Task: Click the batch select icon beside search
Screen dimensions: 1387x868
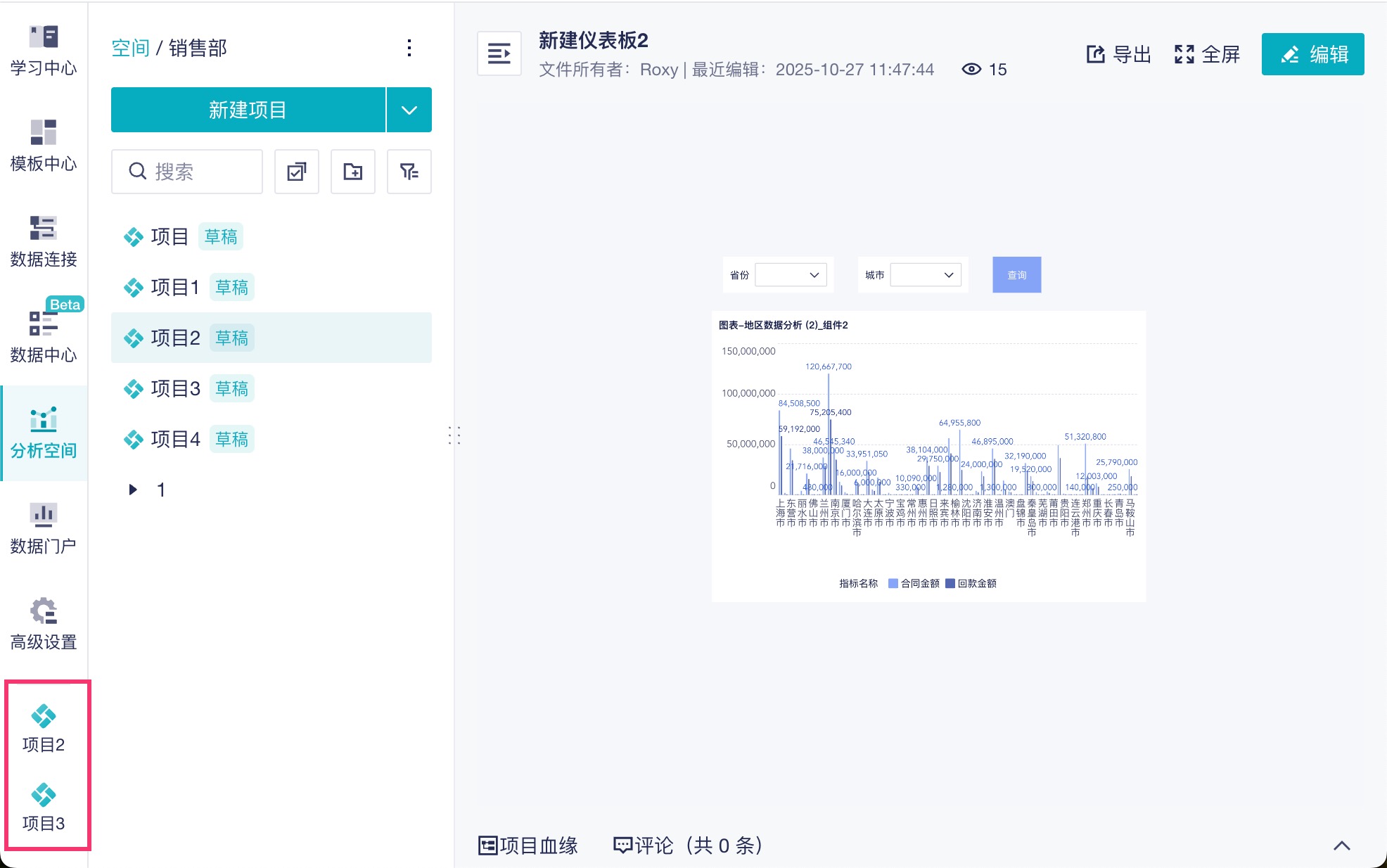Action: tap(296, 171)
